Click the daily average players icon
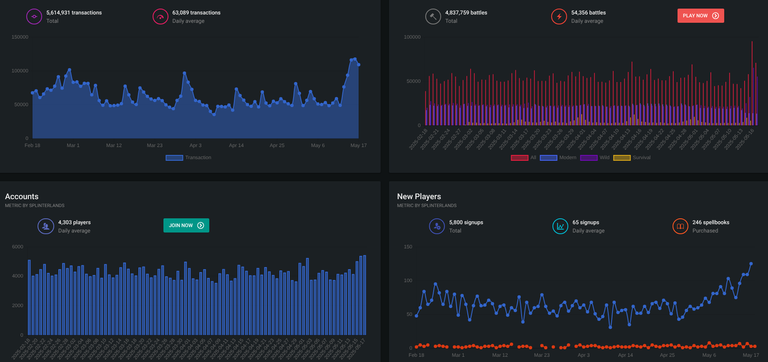768x362 pixels. (46, 226)
